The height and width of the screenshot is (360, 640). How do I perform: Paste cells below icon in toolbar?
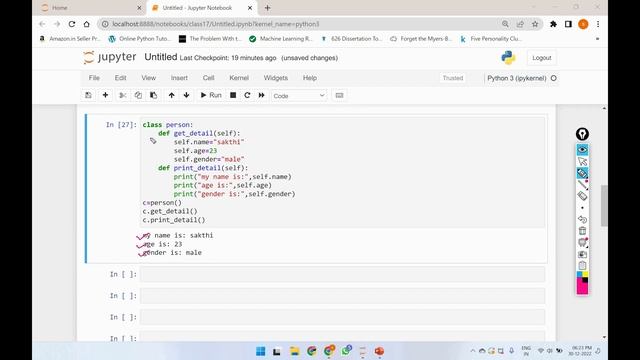tap(153, 95)
